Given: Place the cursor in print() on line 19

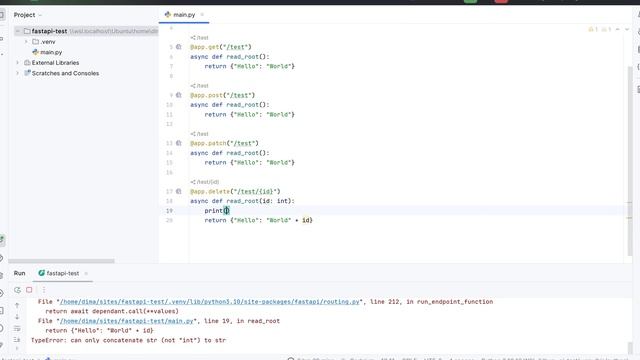Looking at the screenshot, I should point(227,211).
